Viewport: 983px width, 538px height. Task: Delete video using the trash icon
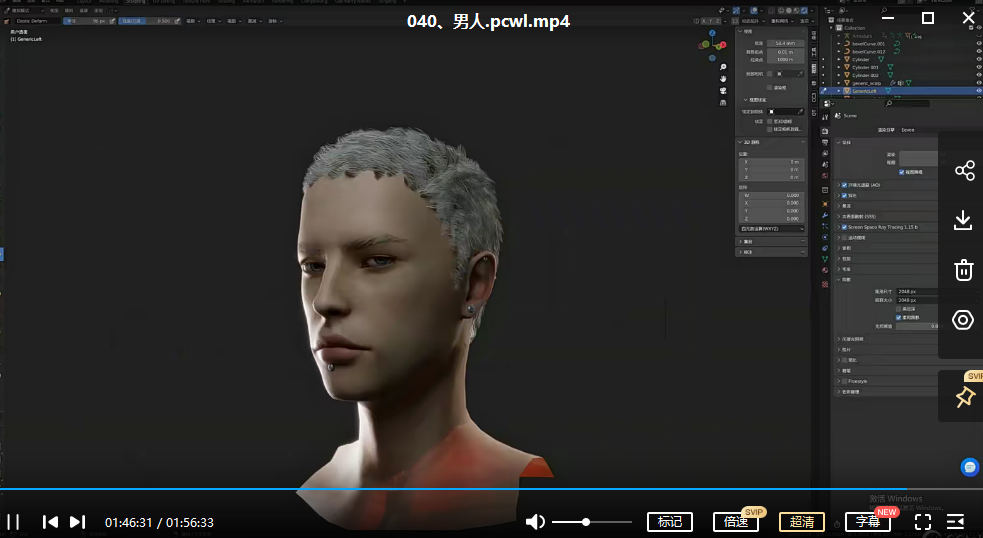(964, 270)
